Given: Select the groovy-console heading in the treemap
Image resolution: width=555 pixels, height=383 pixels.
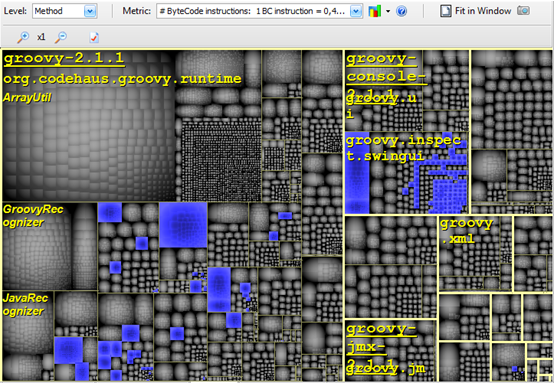Looking at the screenshot, I should click(386, 67).
